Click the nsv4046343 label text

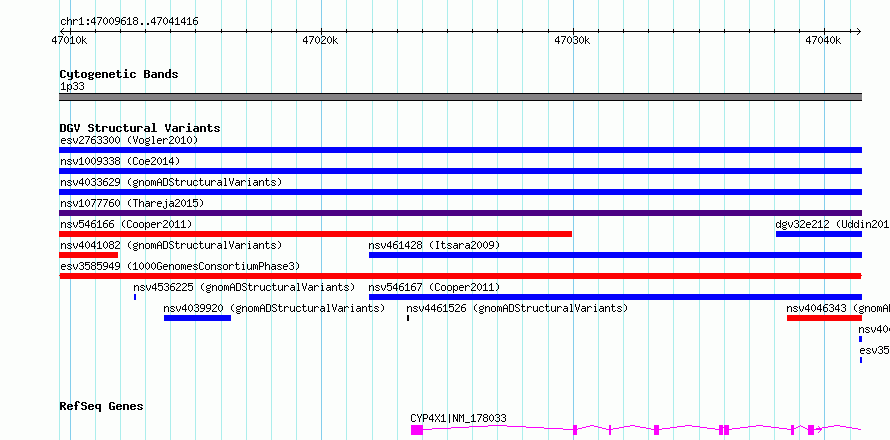tap(838, 308)
